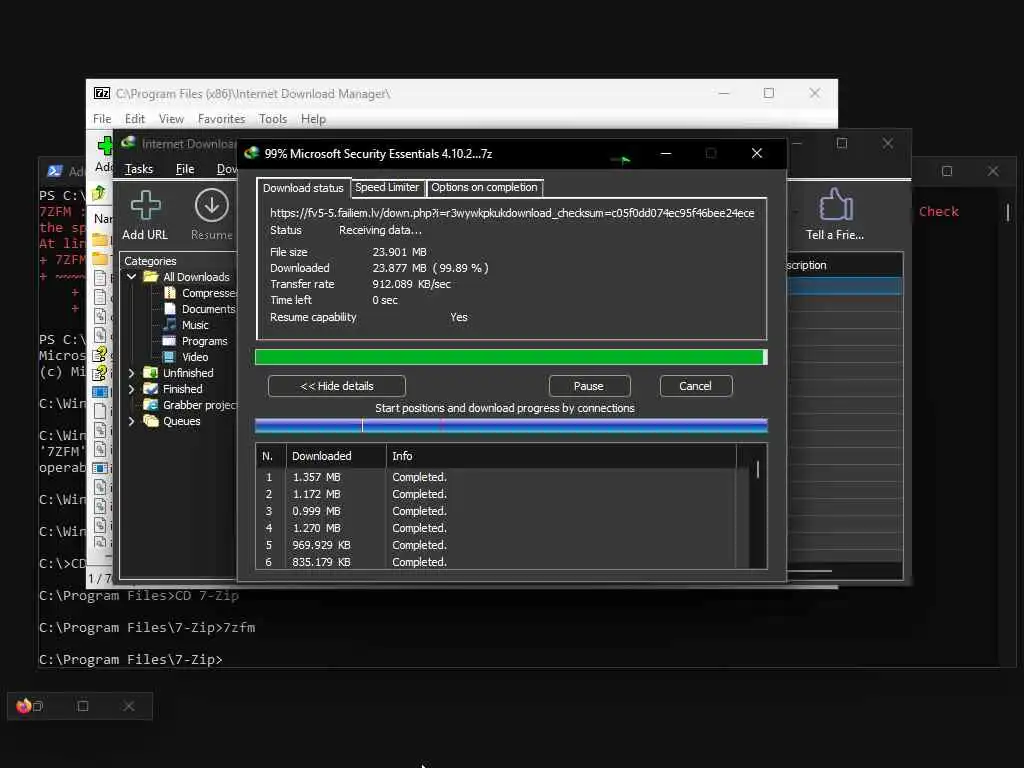Open the Help menu in 7-Zip
The image size is (1024, 768).
(313, 119)
